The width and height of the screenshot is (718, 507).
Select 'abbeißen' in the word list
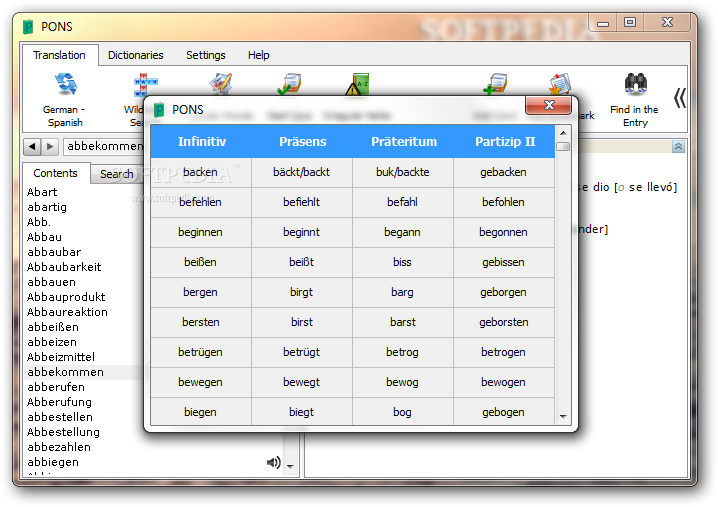coord(53,327)
